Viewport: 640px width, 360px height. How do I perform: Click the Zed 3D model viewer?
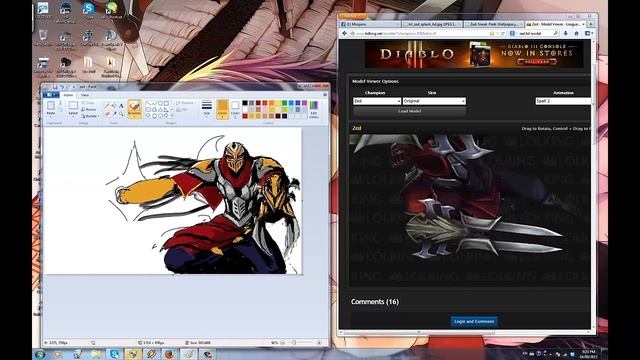(x=469, y=210)
